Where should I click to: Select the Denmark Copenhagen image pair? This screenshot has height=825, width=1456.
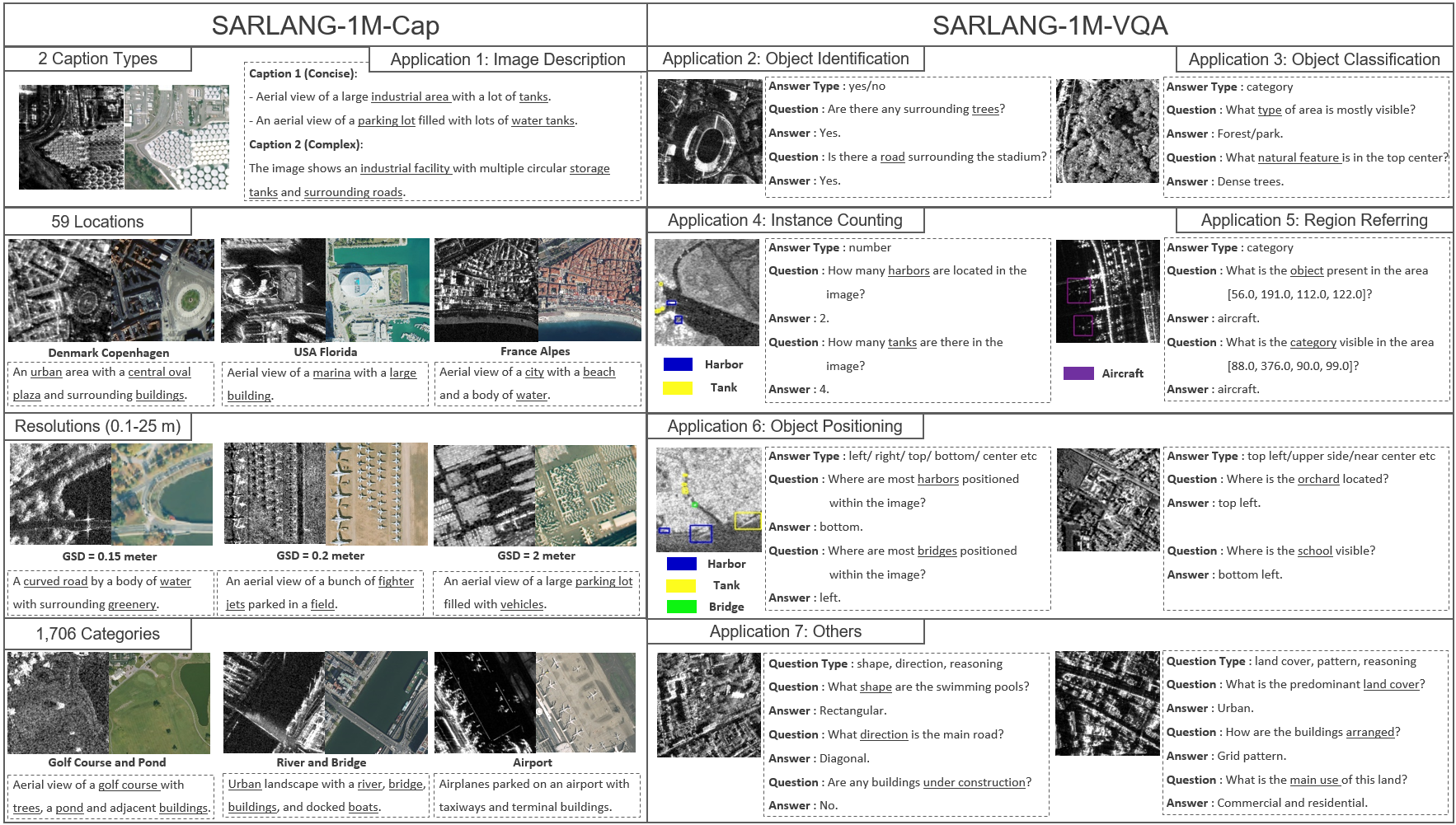(x=110, y=290)
